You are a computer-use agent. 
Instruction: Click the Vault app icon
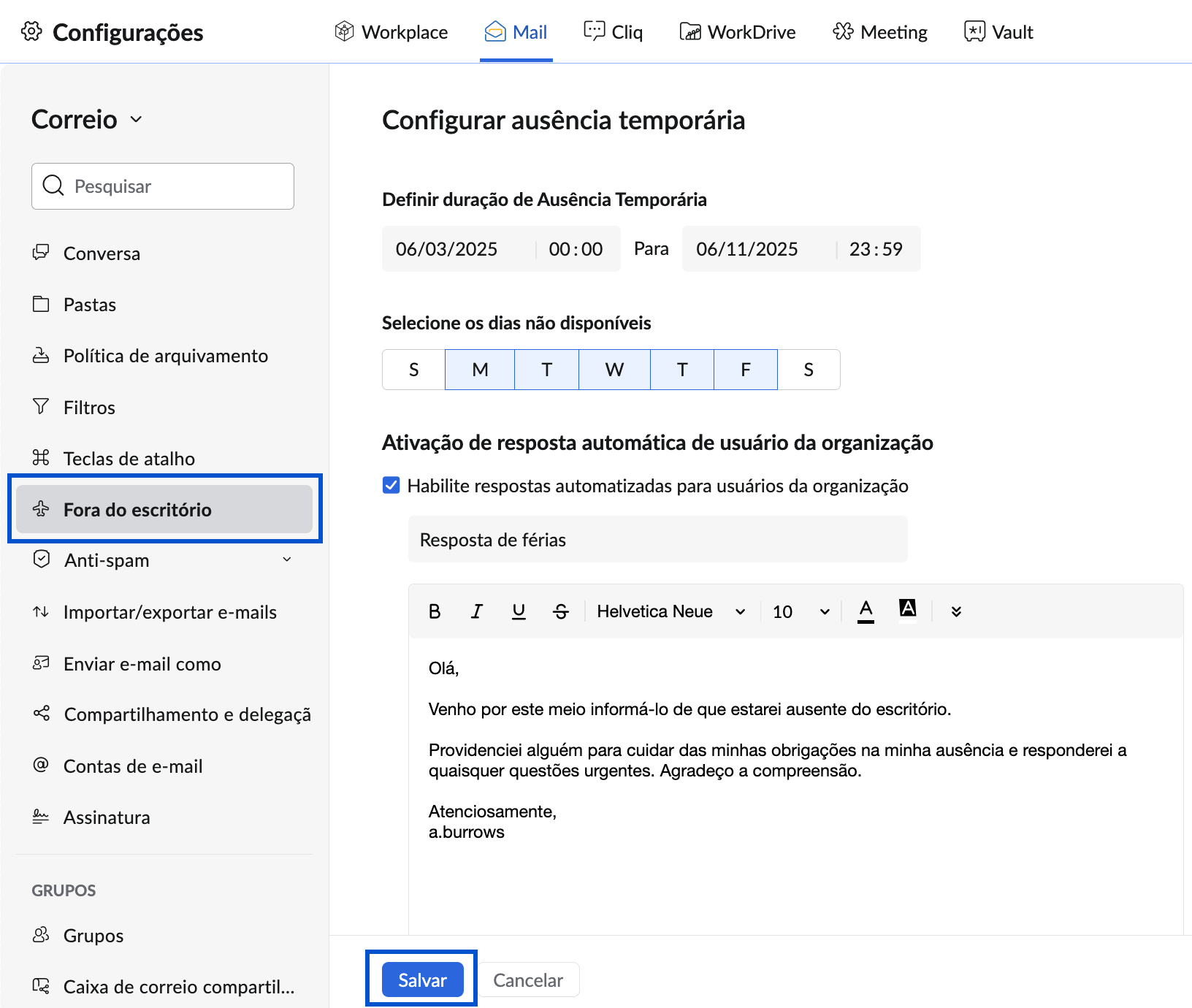click(974, 32)
